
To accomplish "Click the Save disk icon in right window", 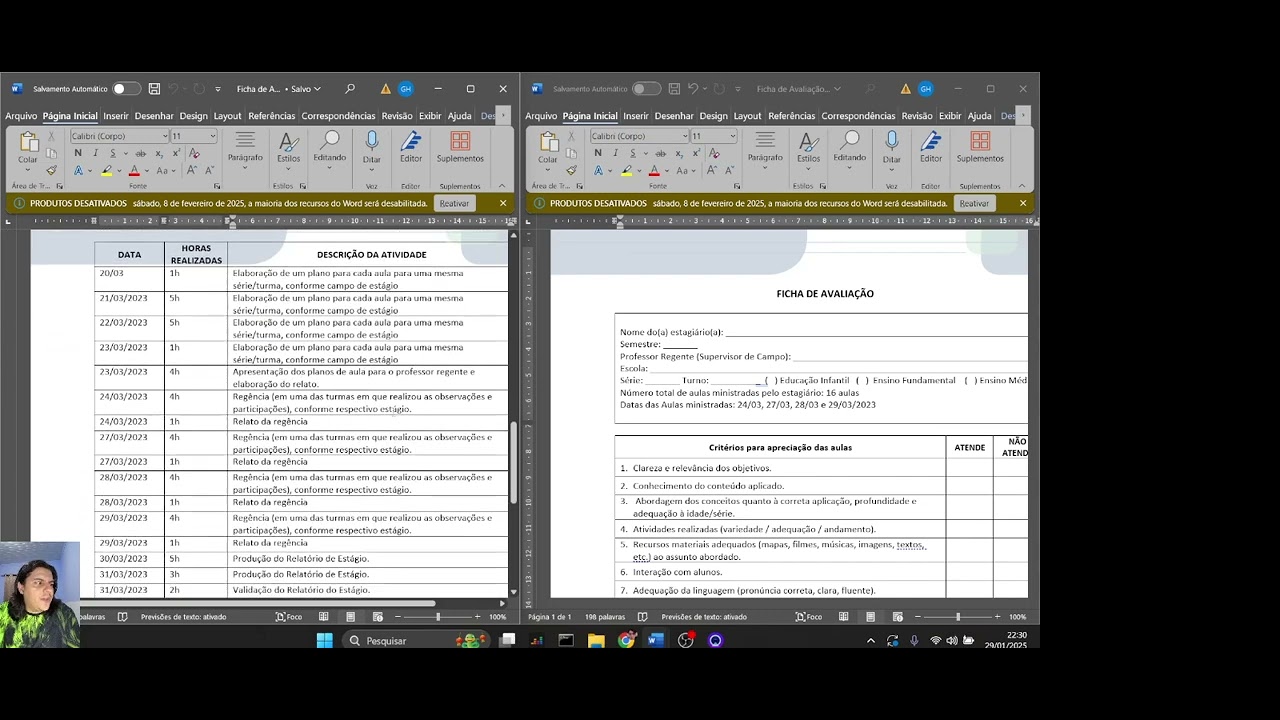I will coord(674,89).
